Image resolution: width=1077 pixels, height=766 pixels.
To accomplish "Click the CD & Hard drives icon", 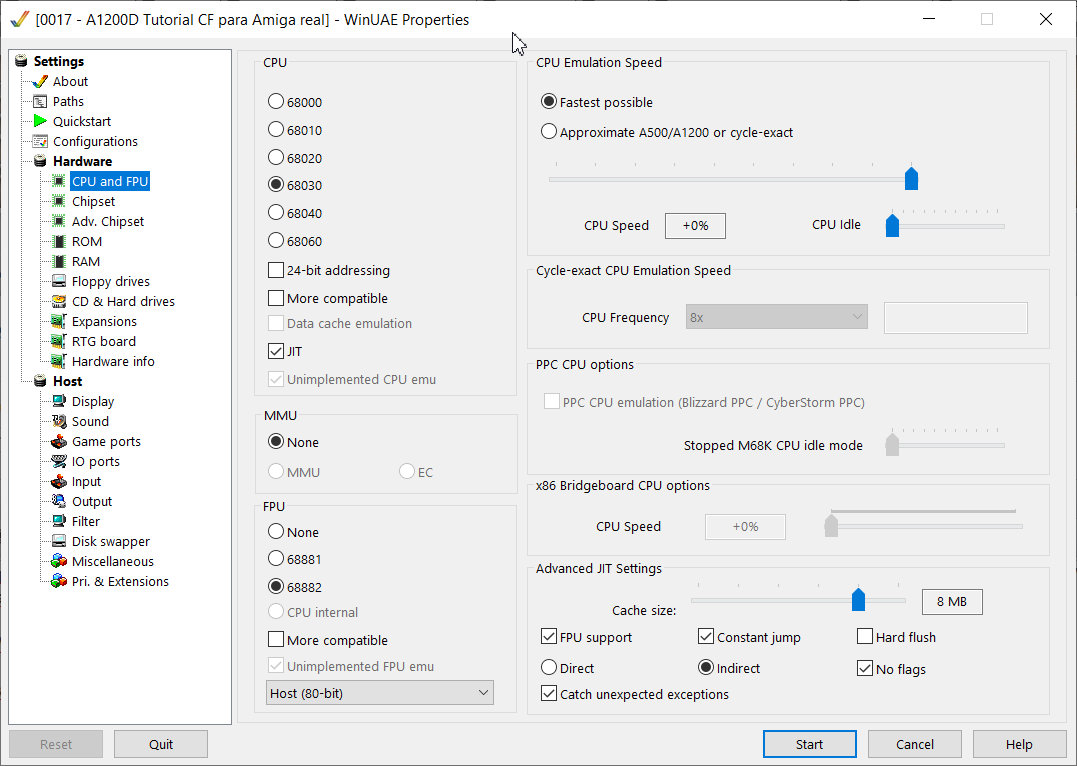I will [x=59, y=301].
